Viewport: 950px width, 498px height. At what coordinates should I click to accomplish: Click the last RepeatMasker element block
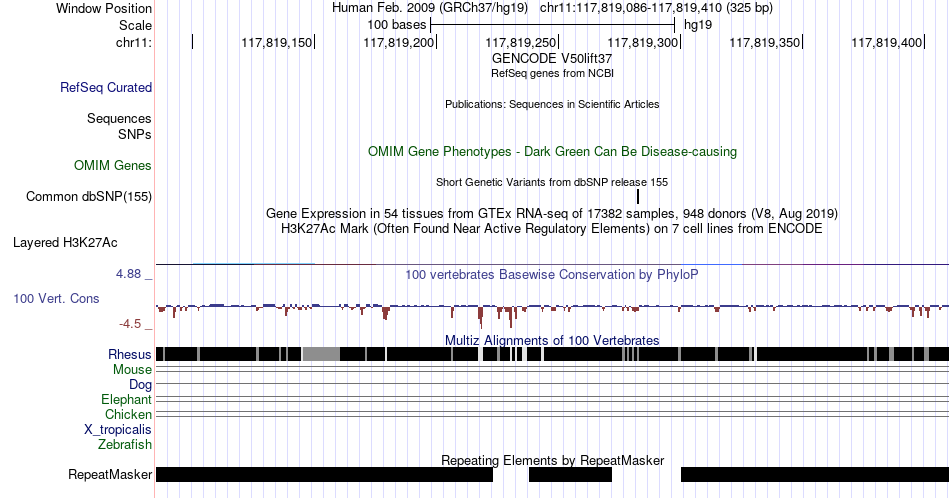(815, 474)
